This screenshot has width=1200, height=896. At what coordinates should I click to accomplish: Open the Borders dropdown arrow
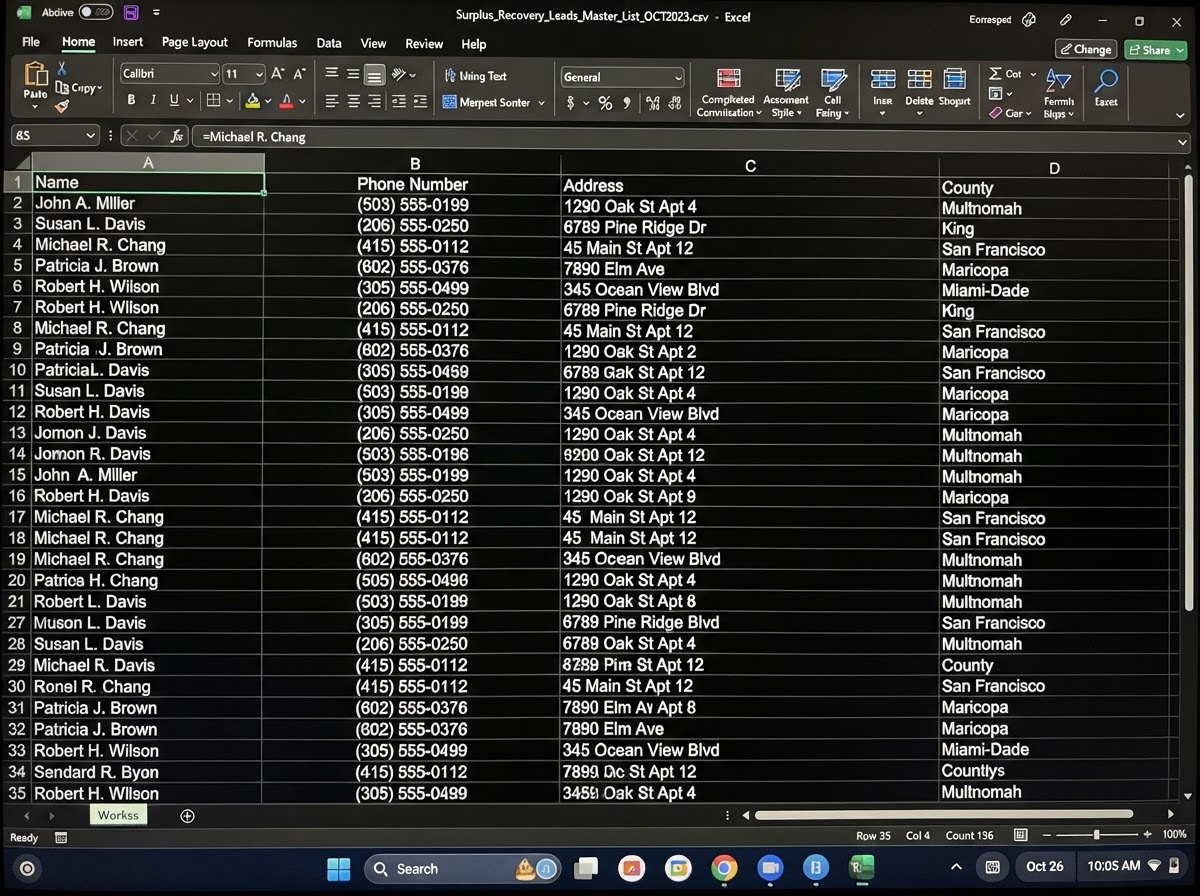point(229,101)
